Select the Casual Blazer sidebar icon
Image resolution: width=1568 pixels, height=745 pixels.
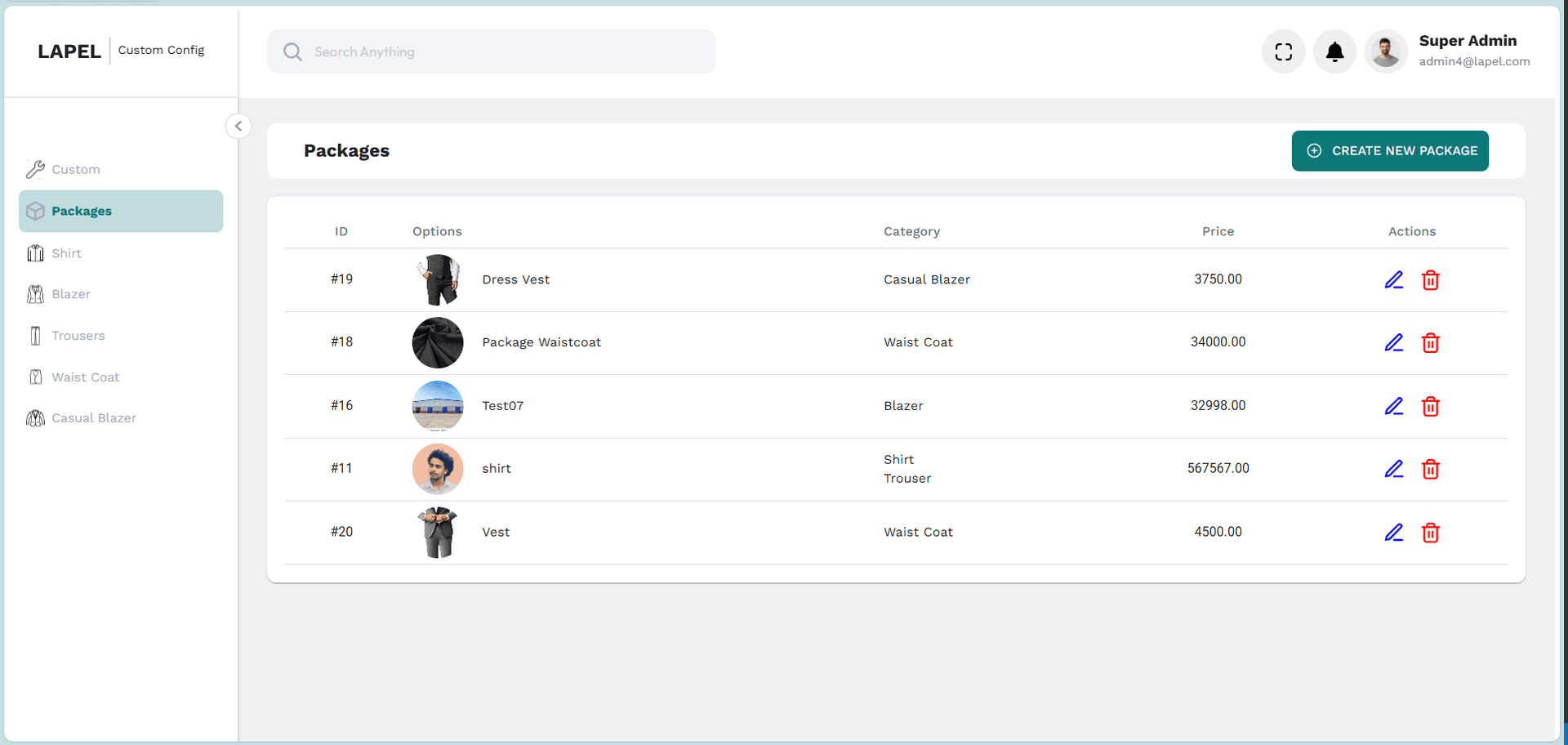pos(35,417)
